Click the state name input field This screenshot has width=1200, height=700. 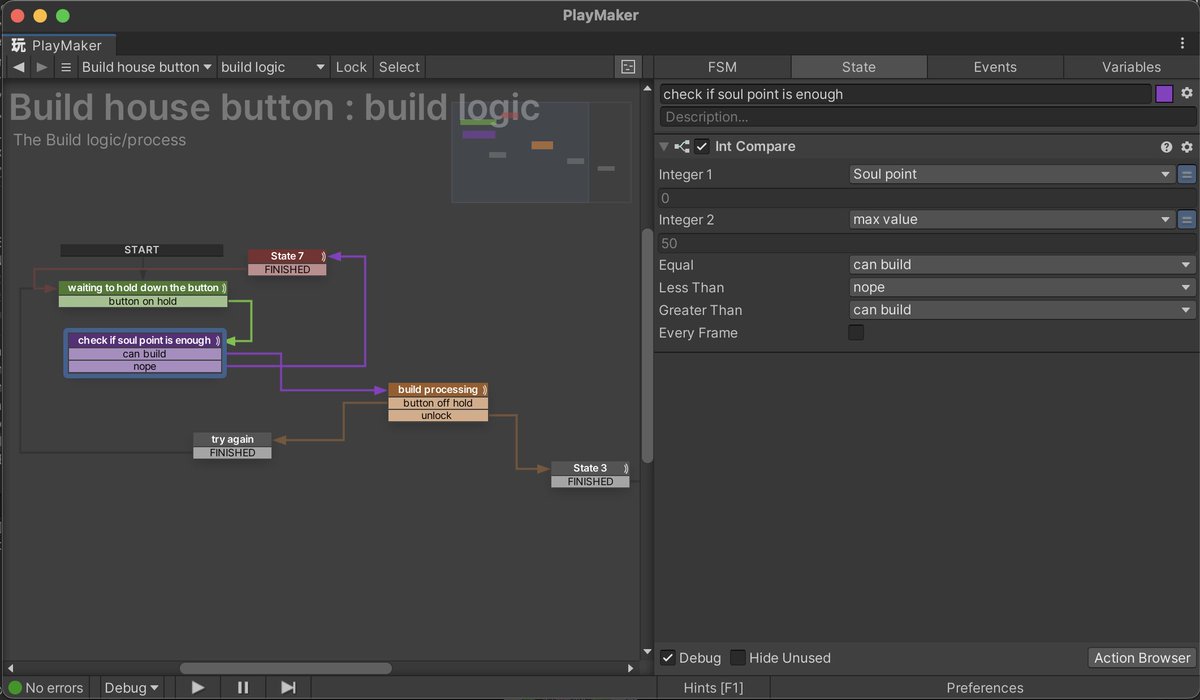905,94
